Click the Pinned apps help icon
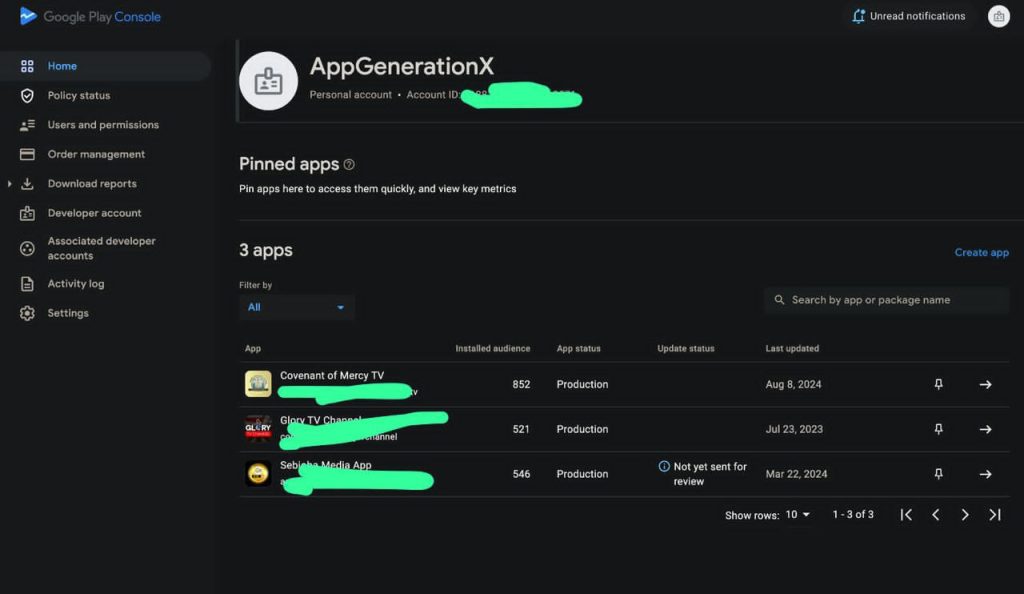Screen dimensions: 1024x594 pos(349,164)
